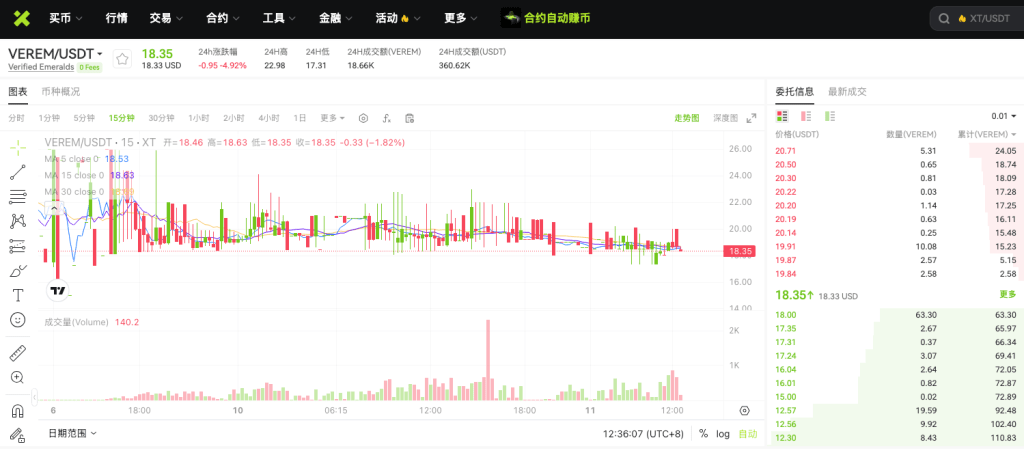Toggle percent scale mode
Image resolution: width=1024 pixels, height=453 pixels.
703,433
